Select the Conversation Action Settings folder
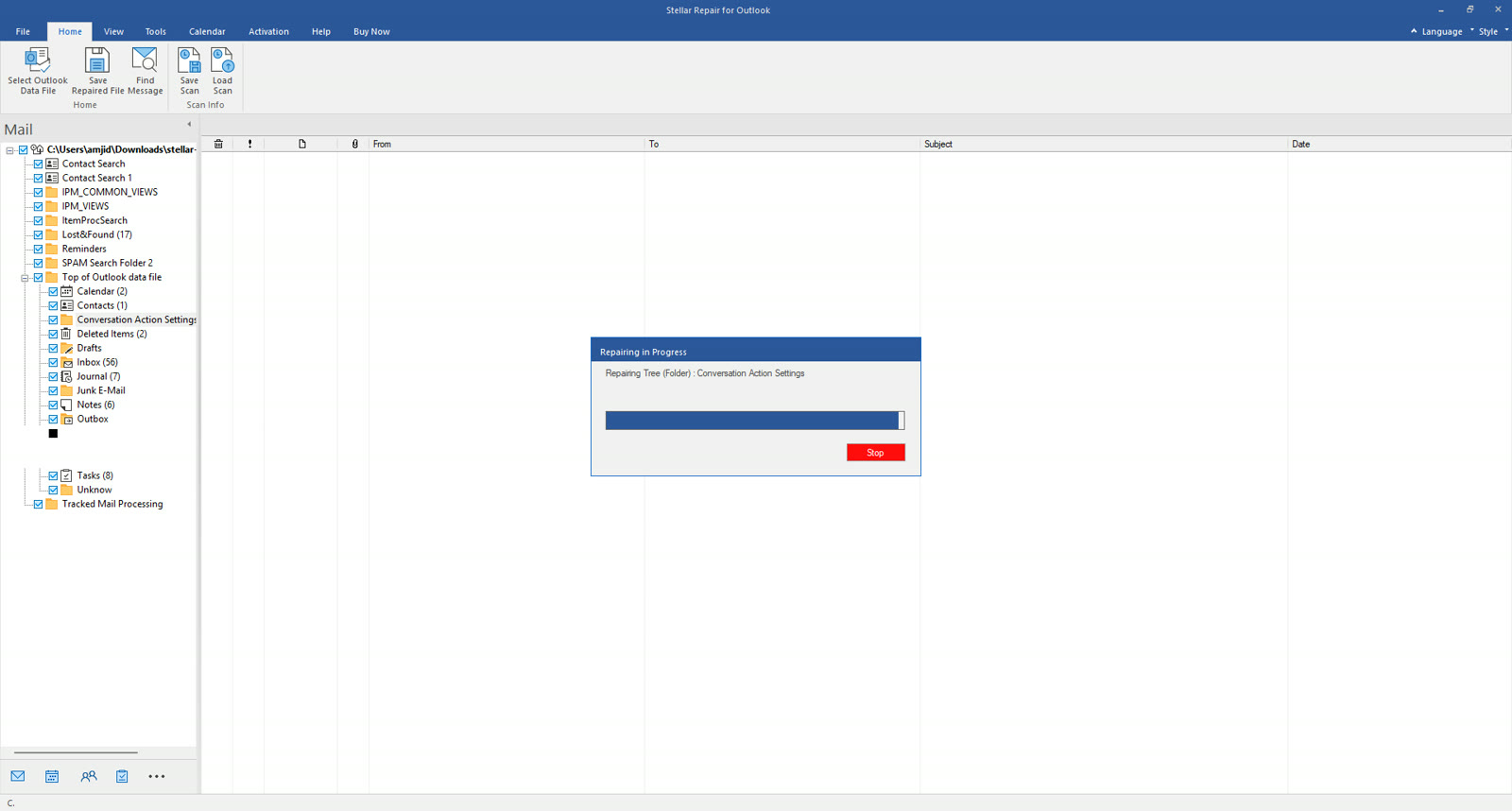1512x811 pixels. point(136,319)
